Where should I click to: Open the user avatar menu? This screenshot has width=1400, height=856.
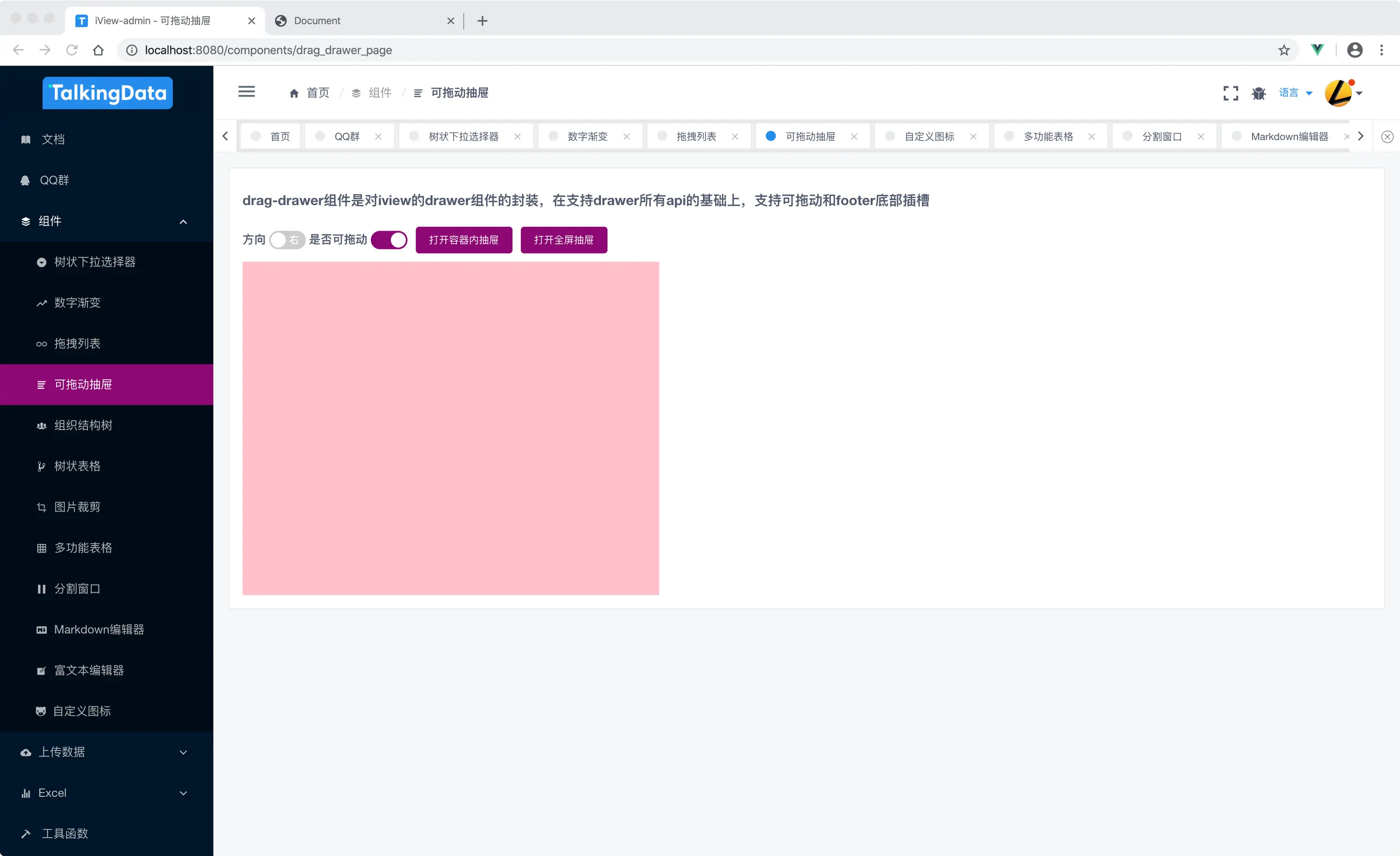point(1338,93)
